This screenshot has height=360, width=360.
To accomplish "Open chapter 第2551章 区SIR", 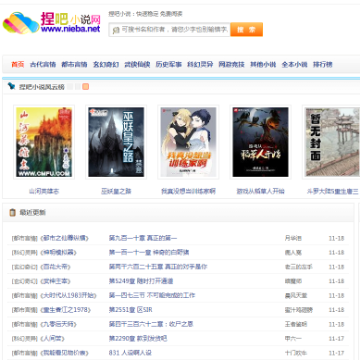I will pos(130,310).
